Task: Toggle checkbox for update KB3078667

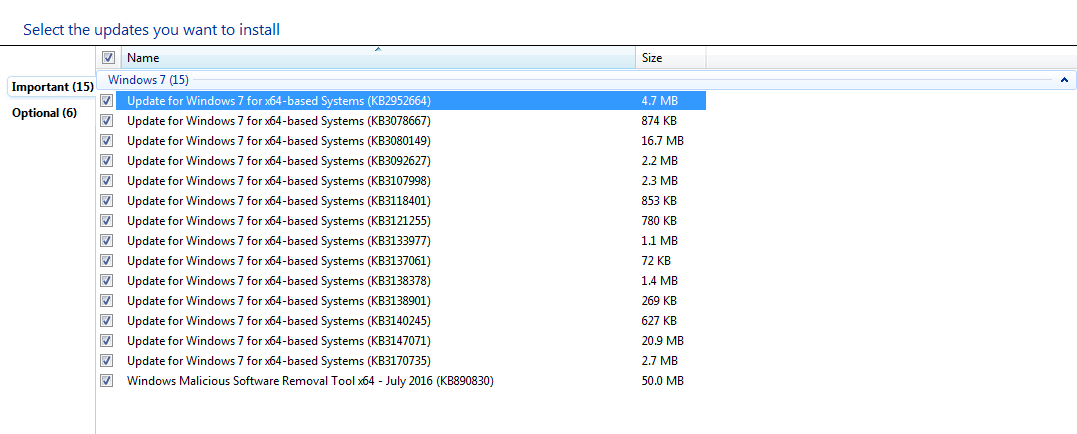Action: point(107,121)
